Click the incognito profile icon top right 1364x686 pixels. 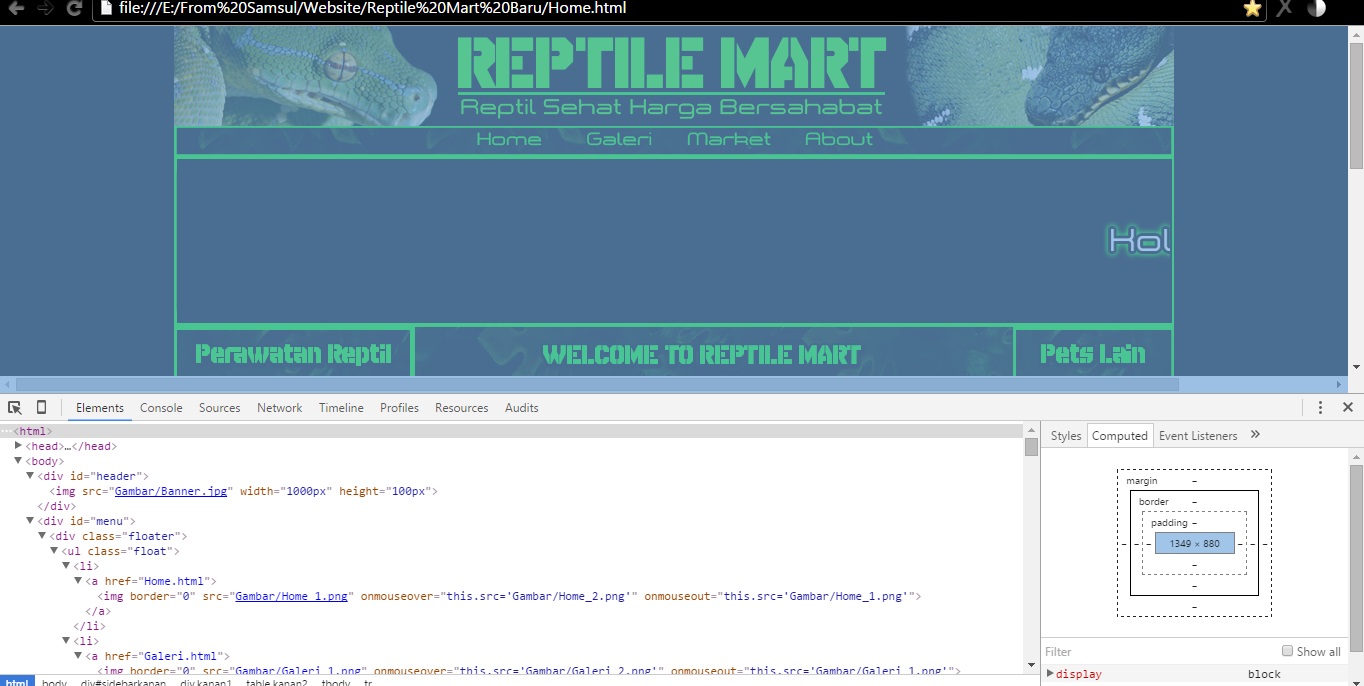click(x=1316, y=9)
